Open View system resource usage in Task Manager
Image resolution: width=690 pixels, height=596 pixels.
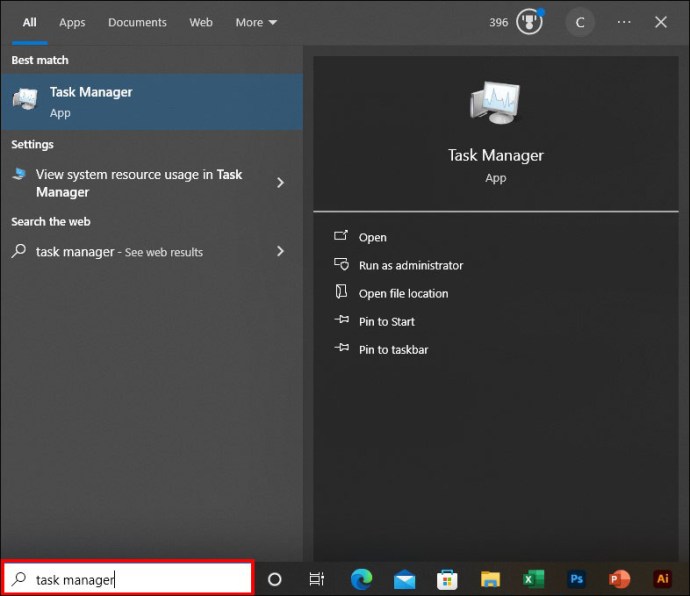[152, 183]
